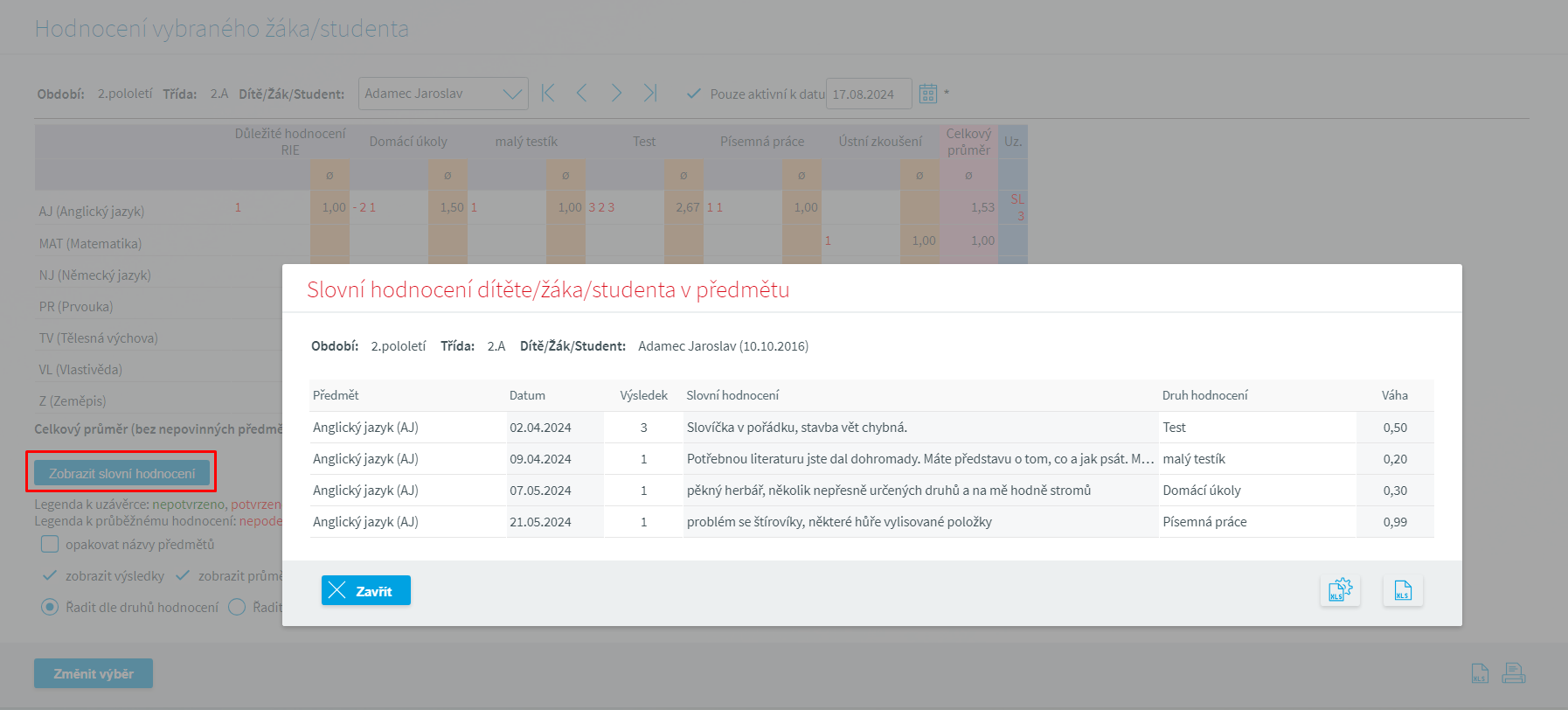The height and width of the screenshot is (710, 1568).
Task: Click the date field showing 17.08.2024
Action: click(x=868, y=94)
